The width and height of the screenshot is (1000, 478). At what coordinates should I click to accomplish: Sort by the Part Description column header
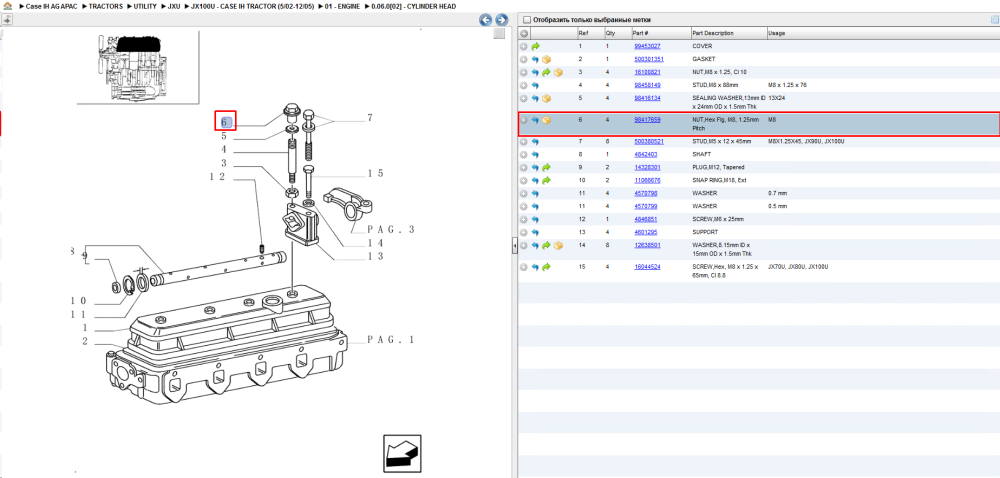pyautogui.click(x=715, y=33)
